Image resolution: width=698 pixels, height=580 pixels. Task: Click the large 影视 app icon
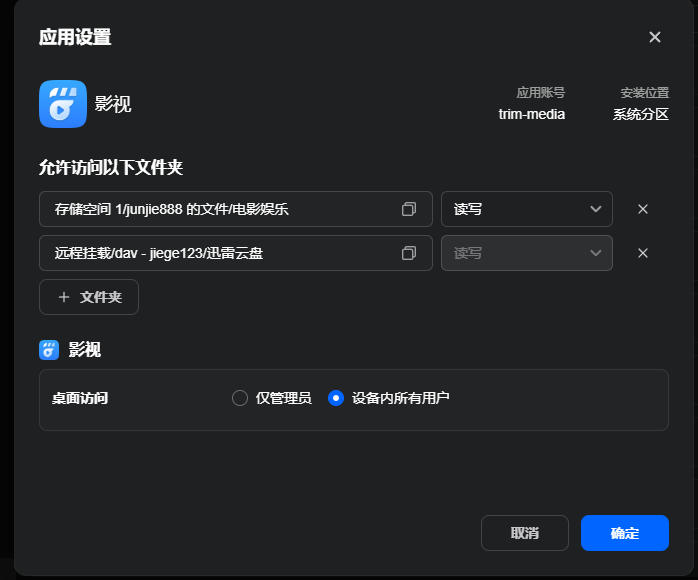pyautogui.click(x=63, y=104)
